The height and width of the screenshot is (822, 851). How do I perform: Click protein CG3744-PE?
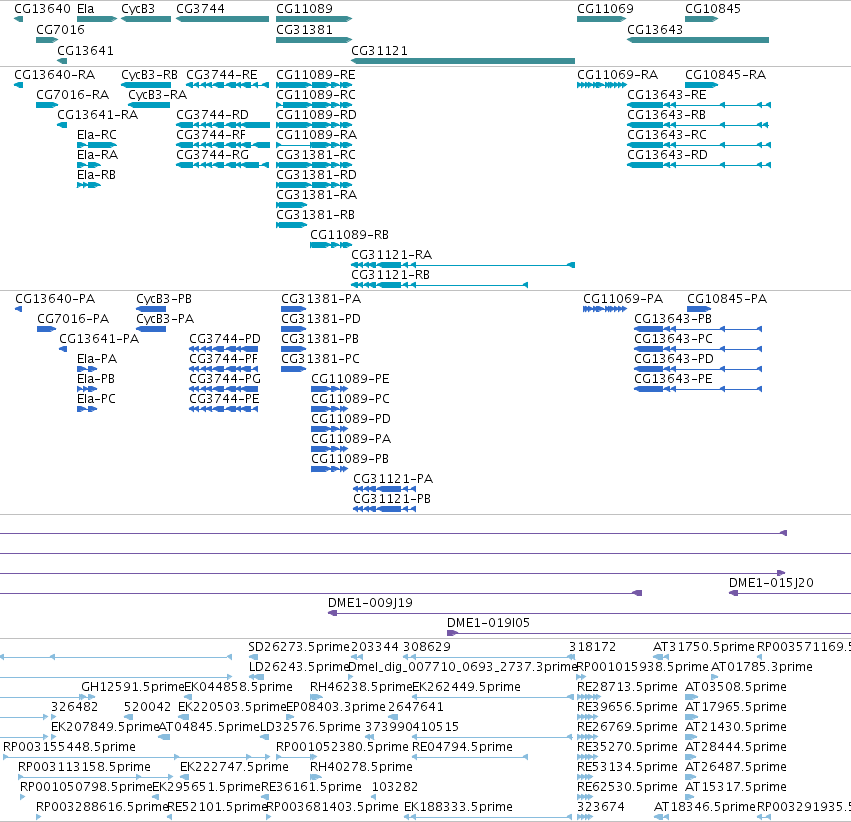224,409
